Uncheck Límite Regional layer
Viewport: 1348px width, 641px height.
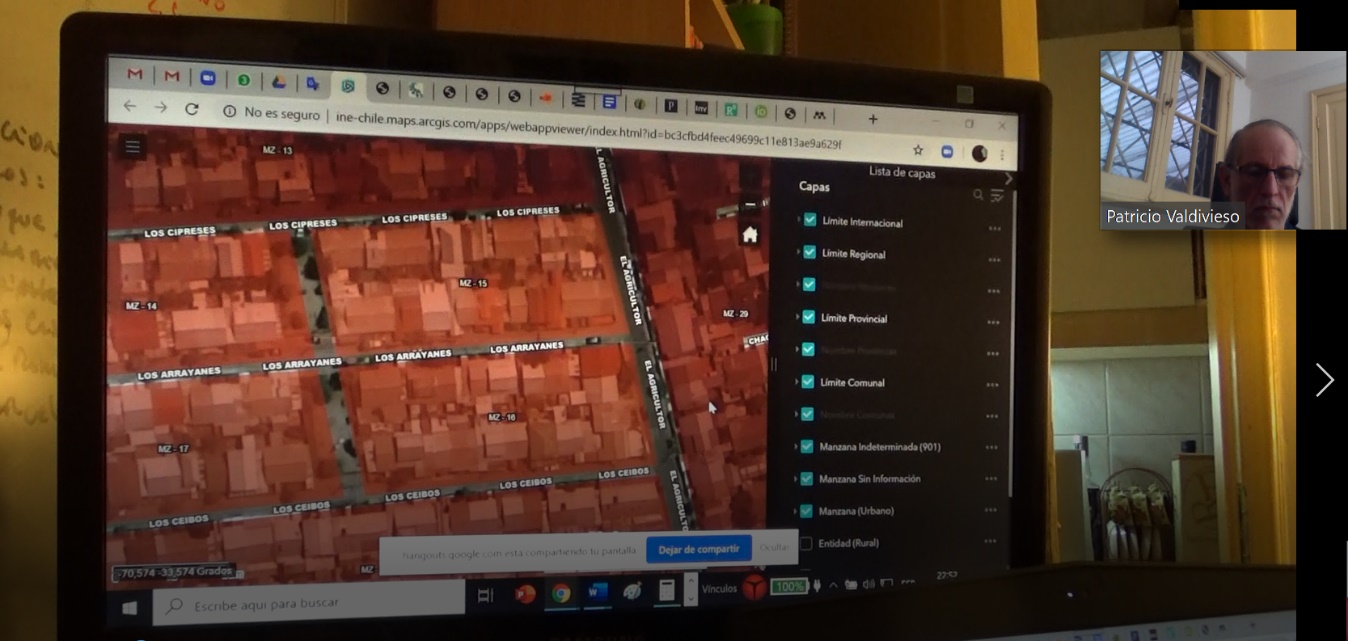click(810, 252)
